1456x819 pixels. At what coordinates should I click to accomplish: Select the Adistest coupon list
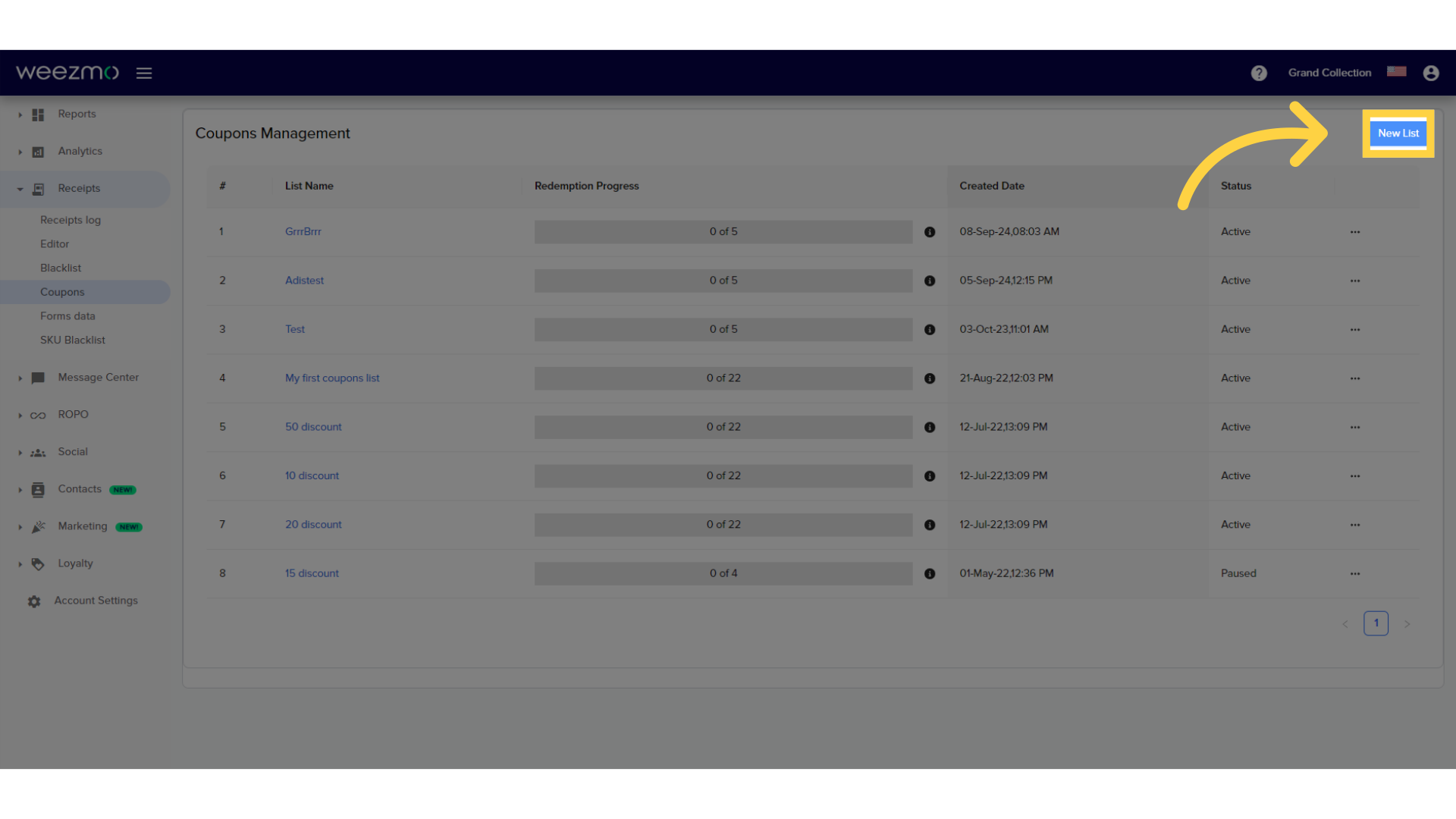pyautogui.click(x=305, y=280)
